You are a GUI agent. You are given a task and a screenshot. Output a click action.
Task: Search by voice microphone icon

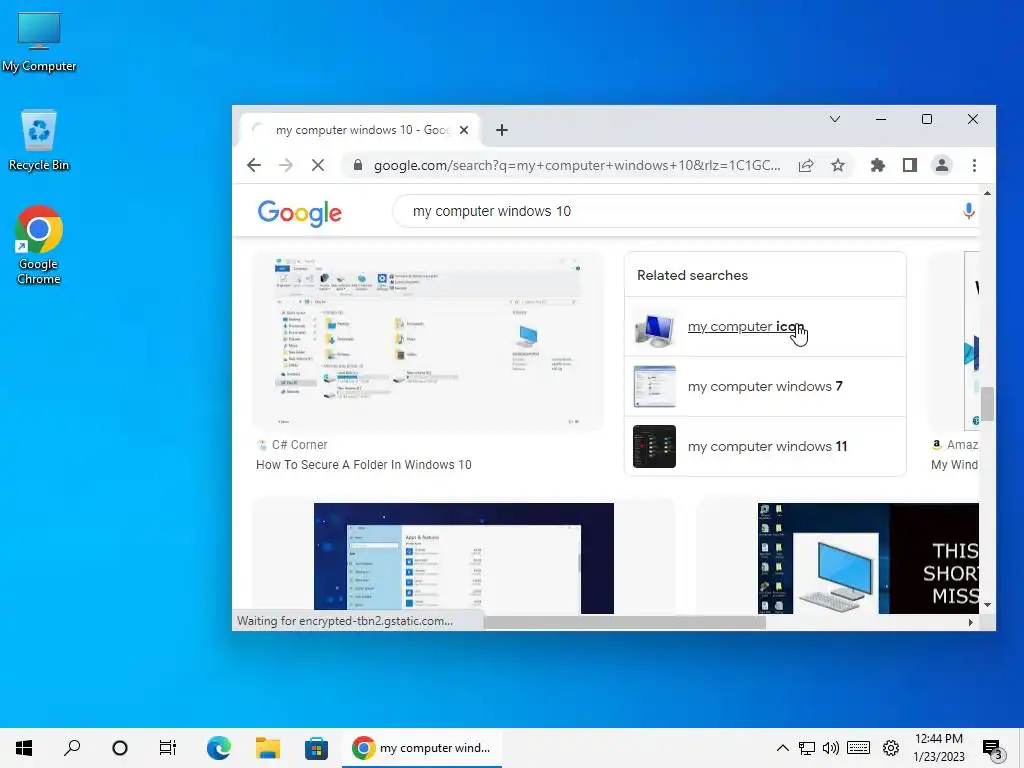pos(968,211)
